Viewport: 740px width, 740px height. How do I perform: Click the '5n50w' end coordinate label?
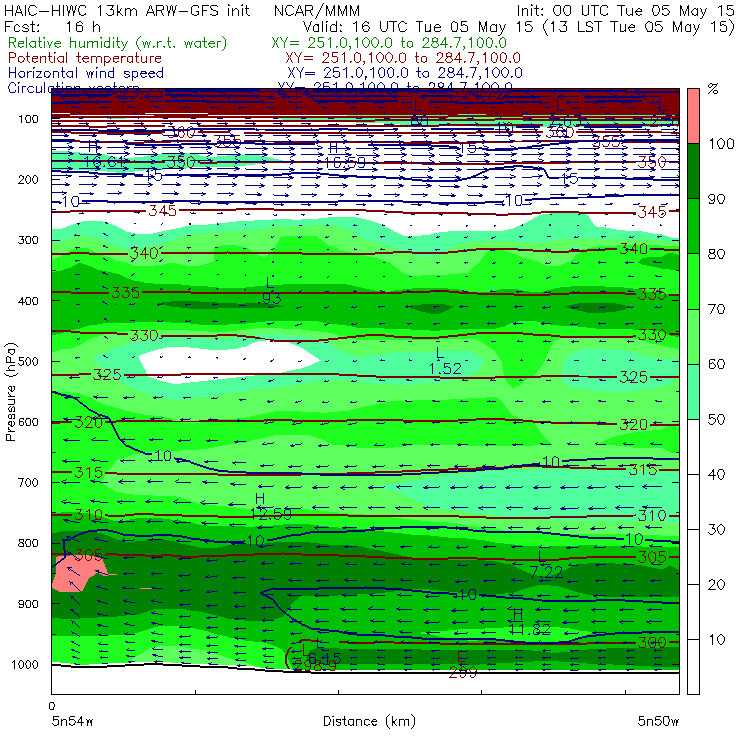click(x=658, y=721)
